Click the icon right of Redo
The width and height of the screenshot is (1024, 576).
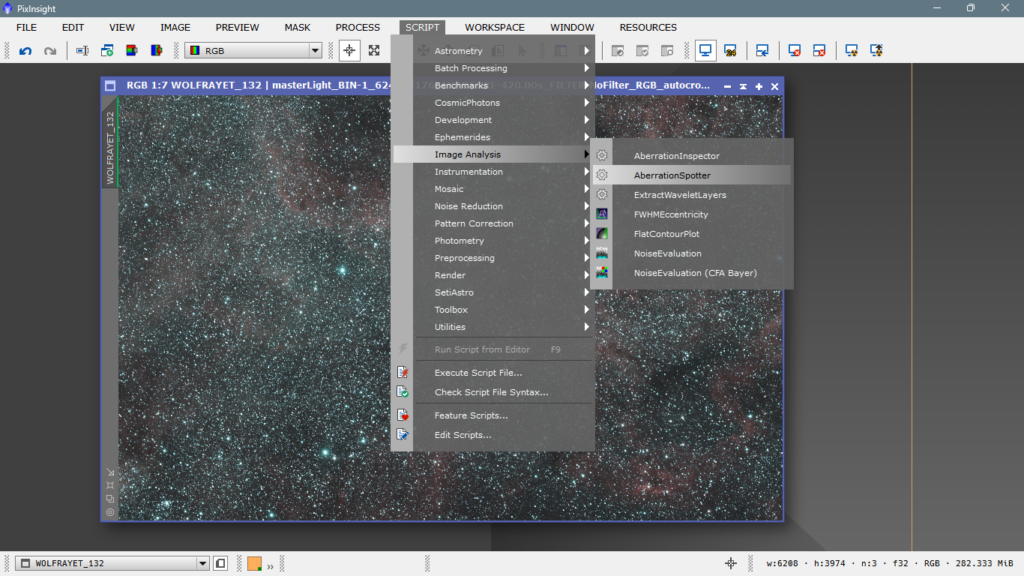pyautogui.click(x=82, y=51)
